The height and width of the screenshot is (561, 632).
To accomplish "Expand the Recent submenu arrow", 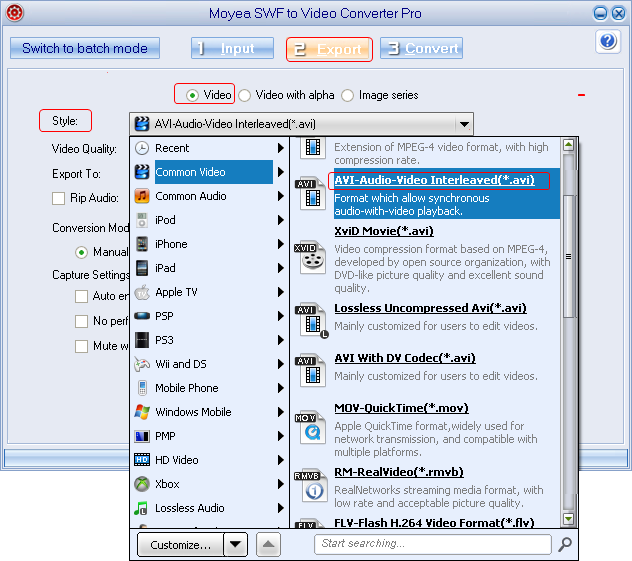I will 281,148.
